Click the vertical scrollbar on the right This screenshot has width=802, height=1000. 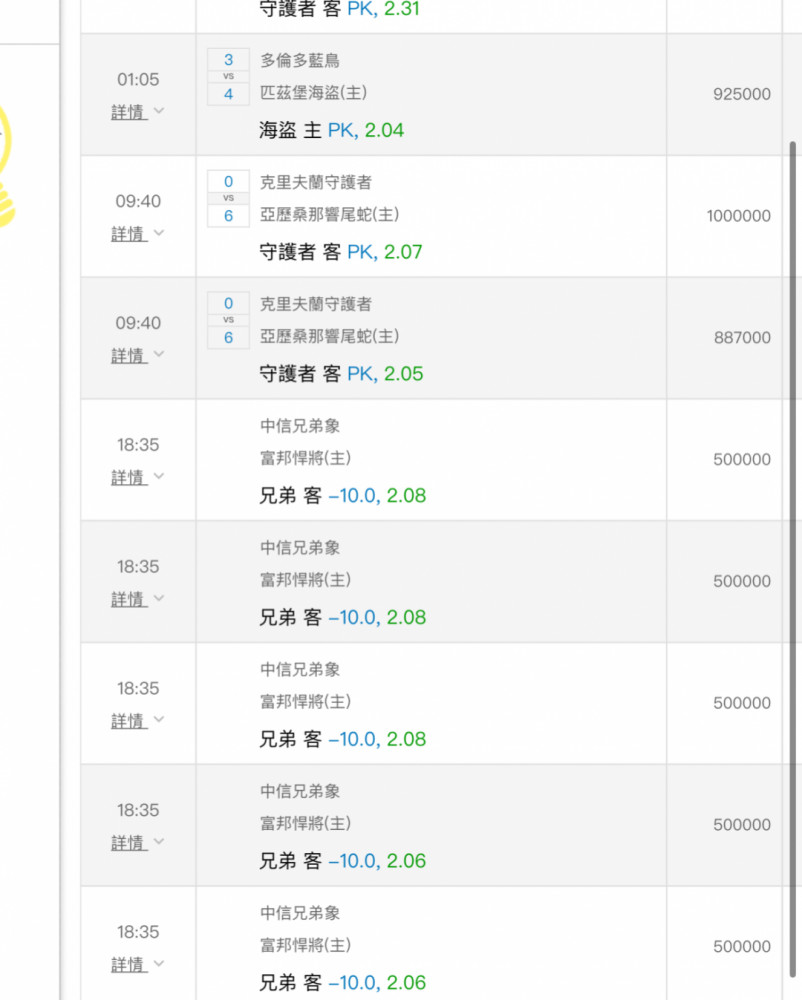point(792,558)
